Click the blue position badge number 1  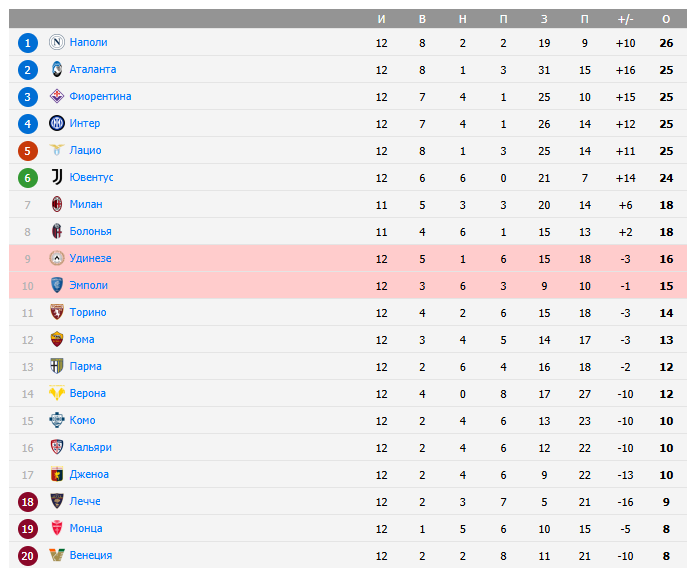tap(28, 42)
